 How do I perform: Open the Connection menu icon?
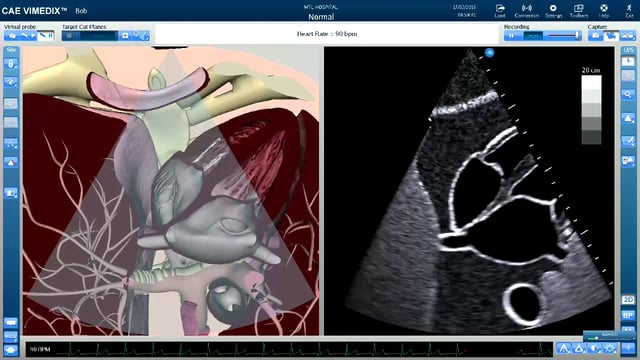coord(527,11)
